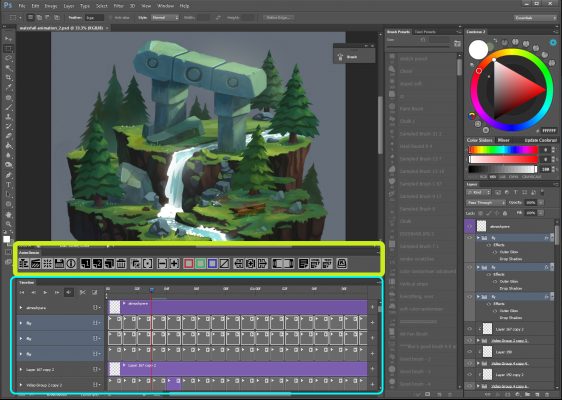Hide the atmosphere layer in Layers panel

point(470,226)
